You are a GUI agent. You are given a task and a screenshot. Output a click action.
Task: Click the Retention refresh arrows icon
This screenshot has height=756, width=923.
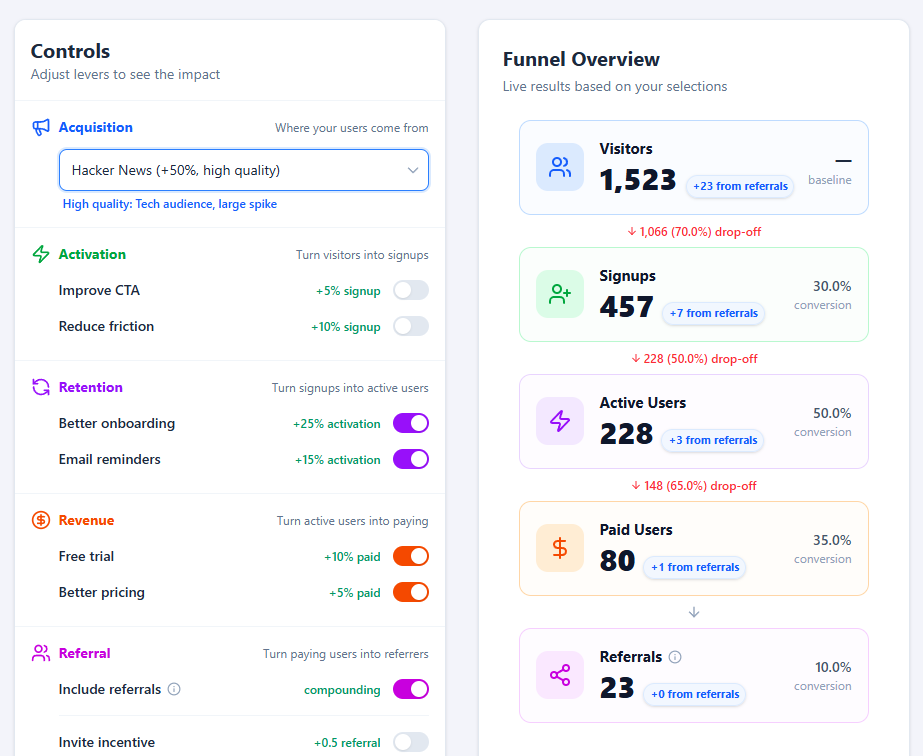click(41, 387)
